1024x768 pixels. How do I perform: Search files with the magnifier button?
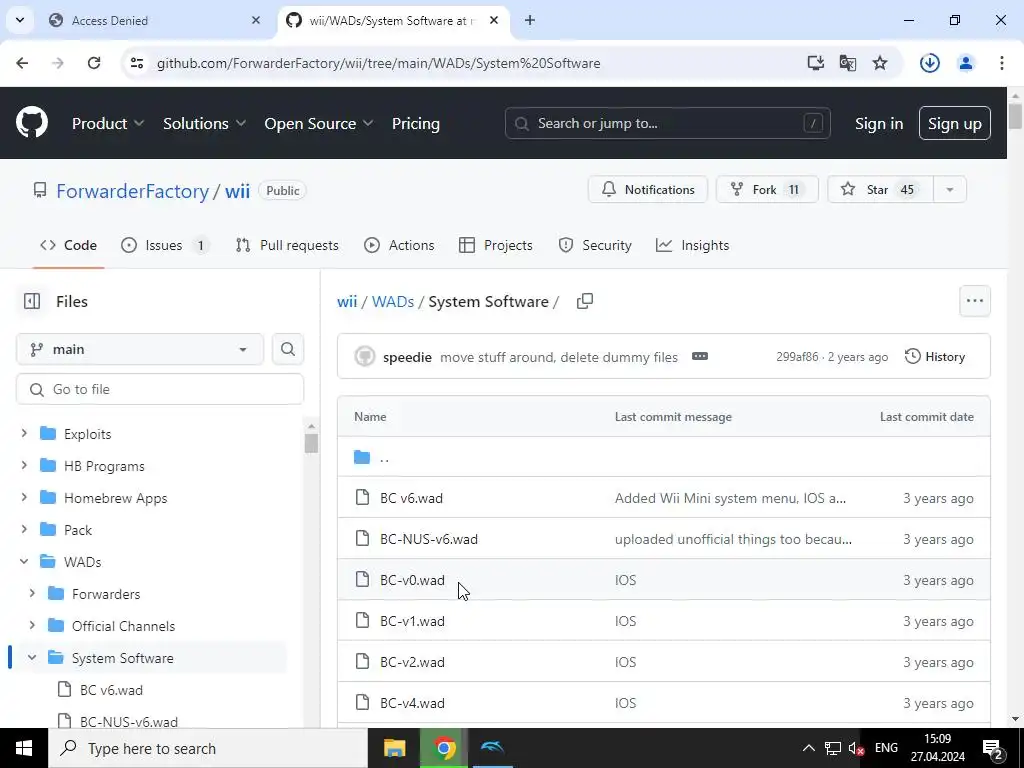coord(287,349)
